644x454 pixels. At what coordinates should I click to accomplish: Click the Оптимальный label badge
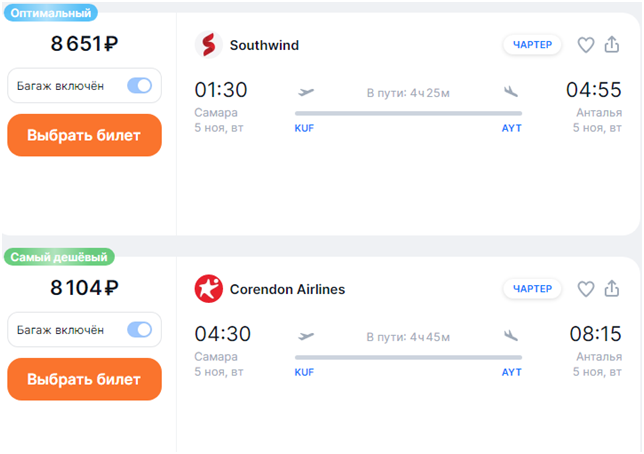(51, 13)
